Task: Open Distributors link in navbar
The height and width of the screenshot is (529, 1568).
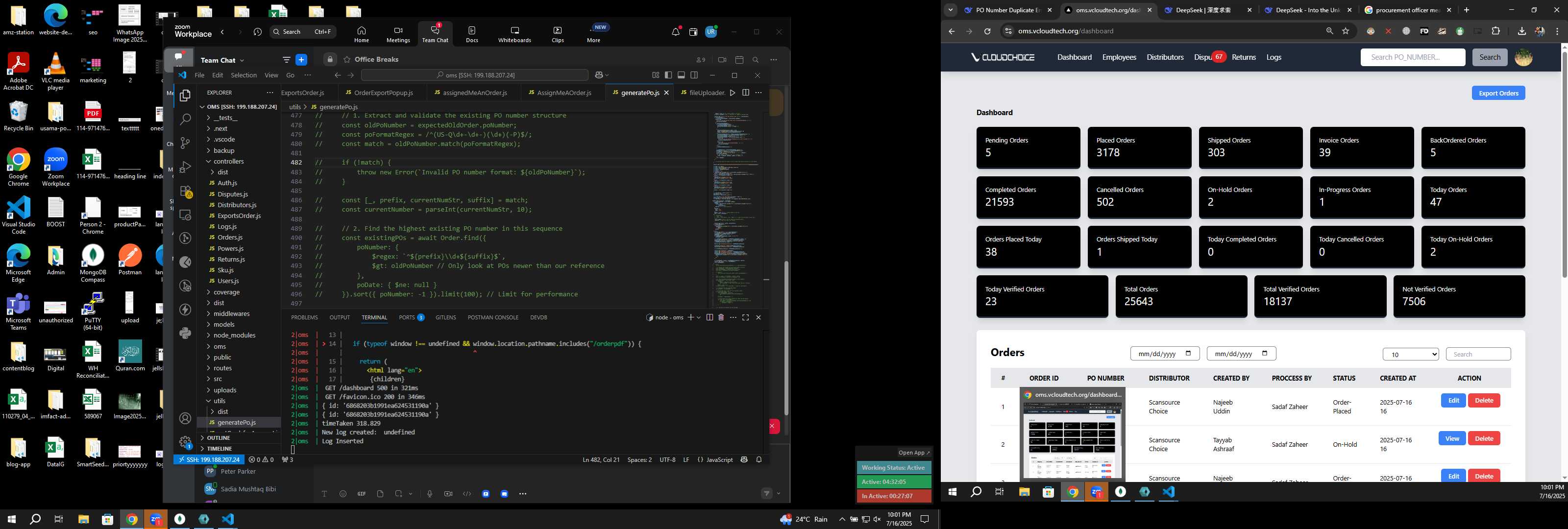Action: 1164,57
